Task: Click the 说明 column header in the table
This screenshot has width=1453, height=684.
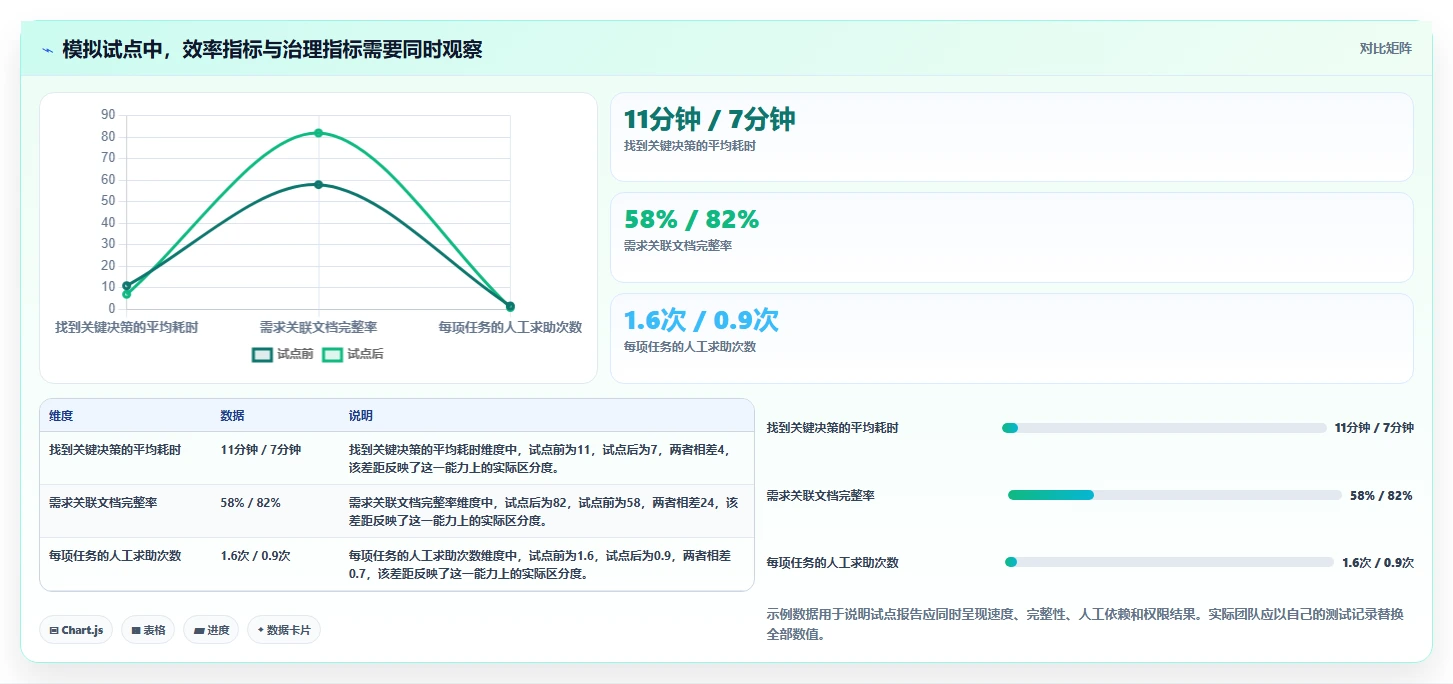Action: 361,416
